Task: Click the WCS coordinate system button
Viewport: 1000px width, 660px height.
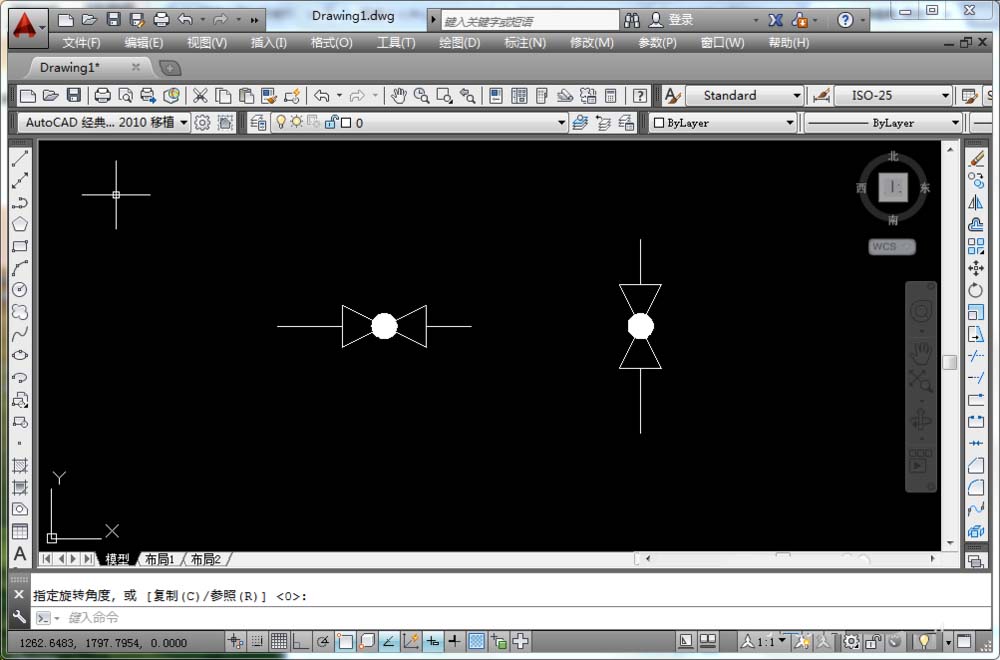Action: [x=892, y=247]
